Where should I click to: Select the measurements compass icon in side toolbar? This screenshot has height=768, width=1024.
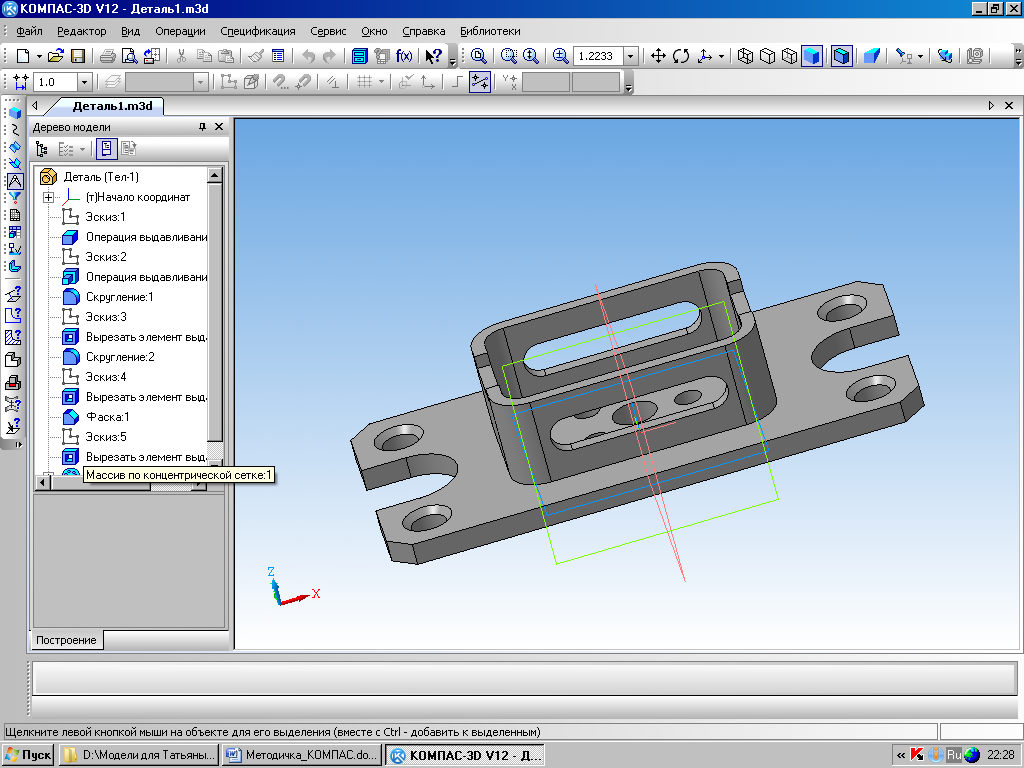pyautogui.click(x=14, y=181)
